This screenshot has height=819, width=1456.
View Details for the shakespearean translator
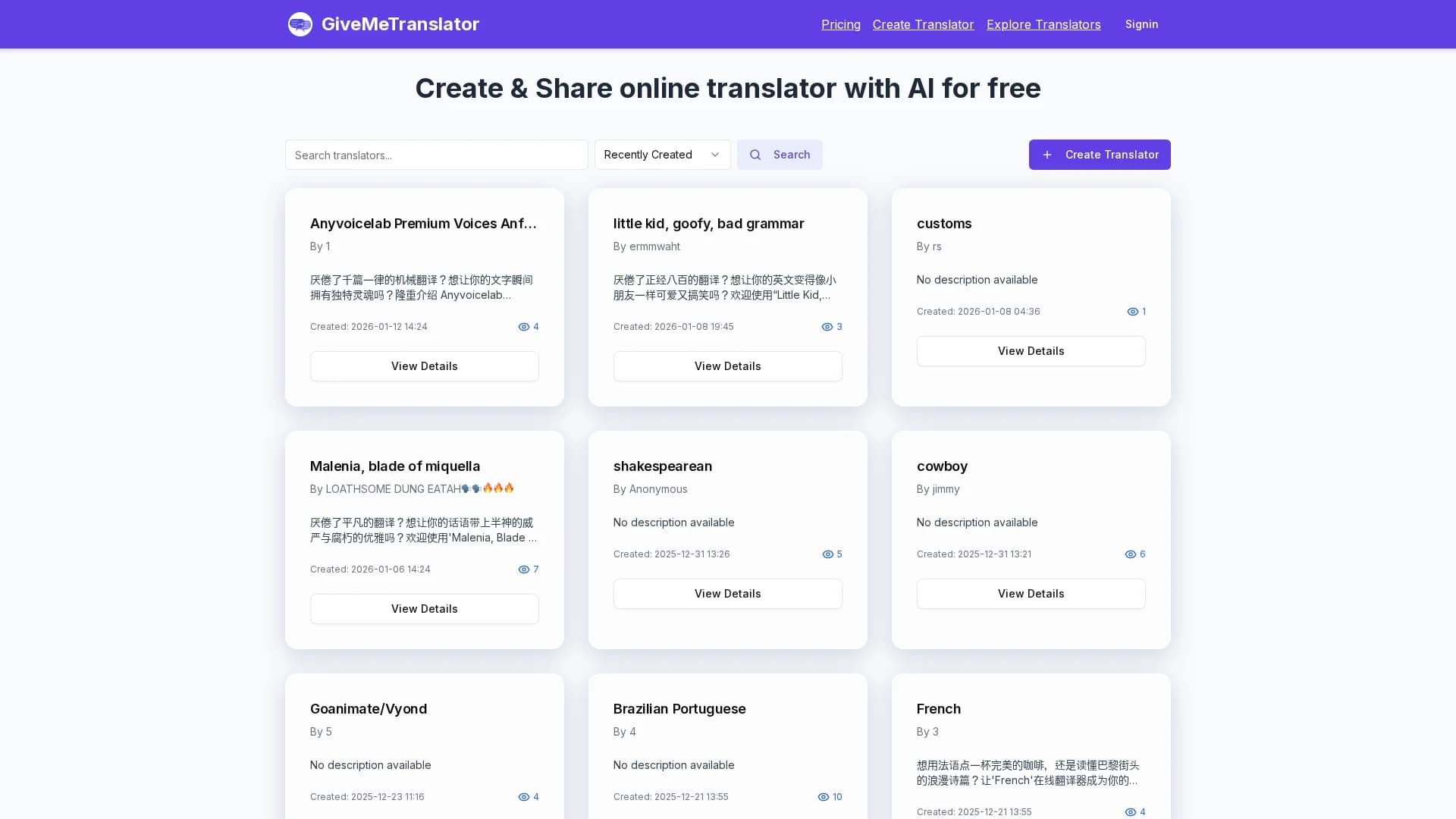[x=728, y=594]
